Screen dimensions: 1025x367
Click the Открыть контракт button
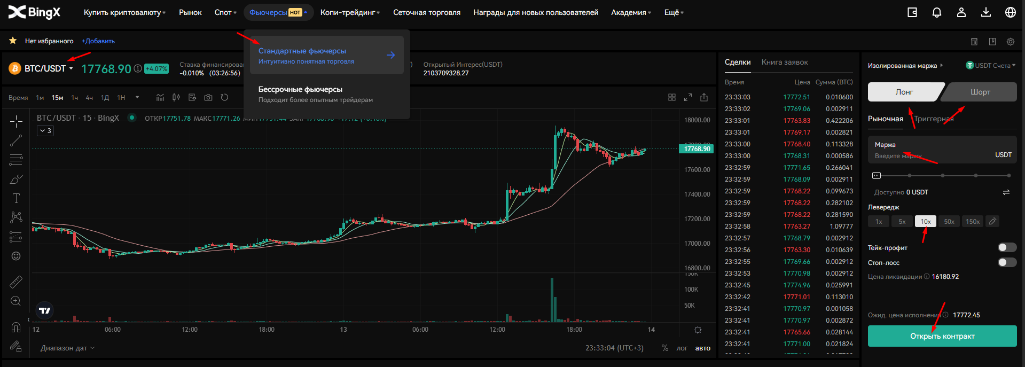942,336
